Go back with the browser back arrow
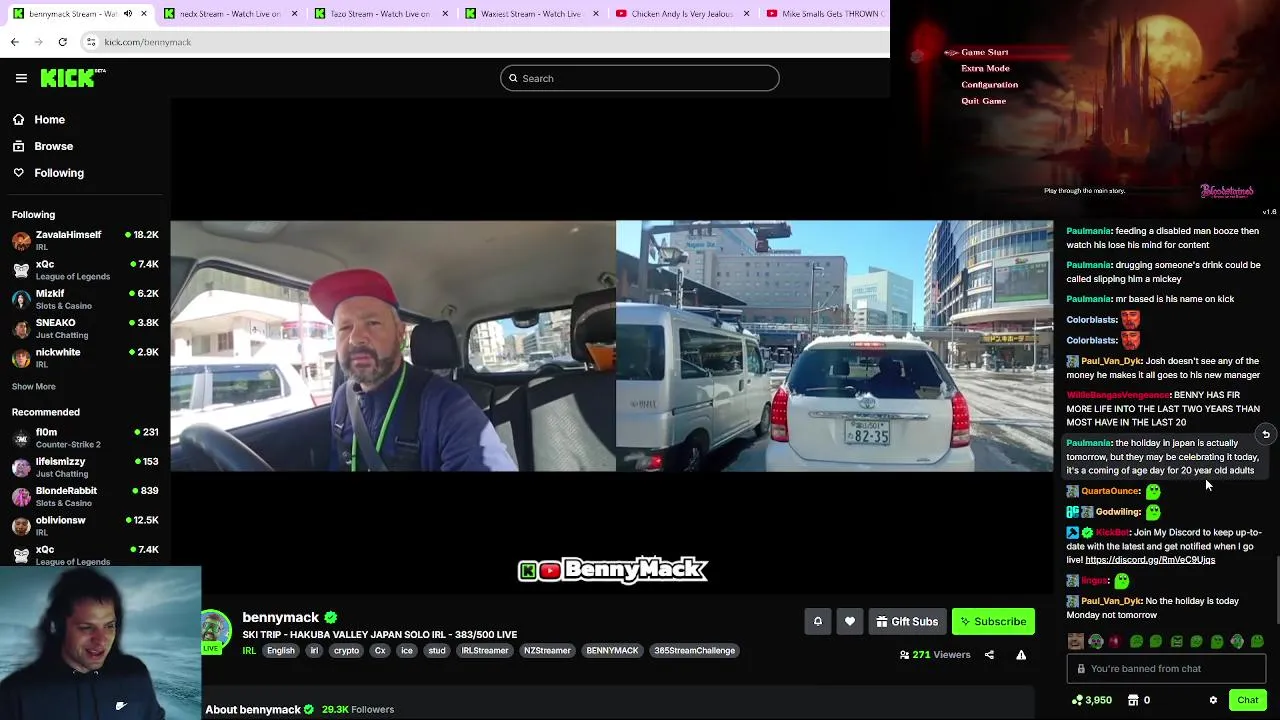 click(x=14, y=42)
